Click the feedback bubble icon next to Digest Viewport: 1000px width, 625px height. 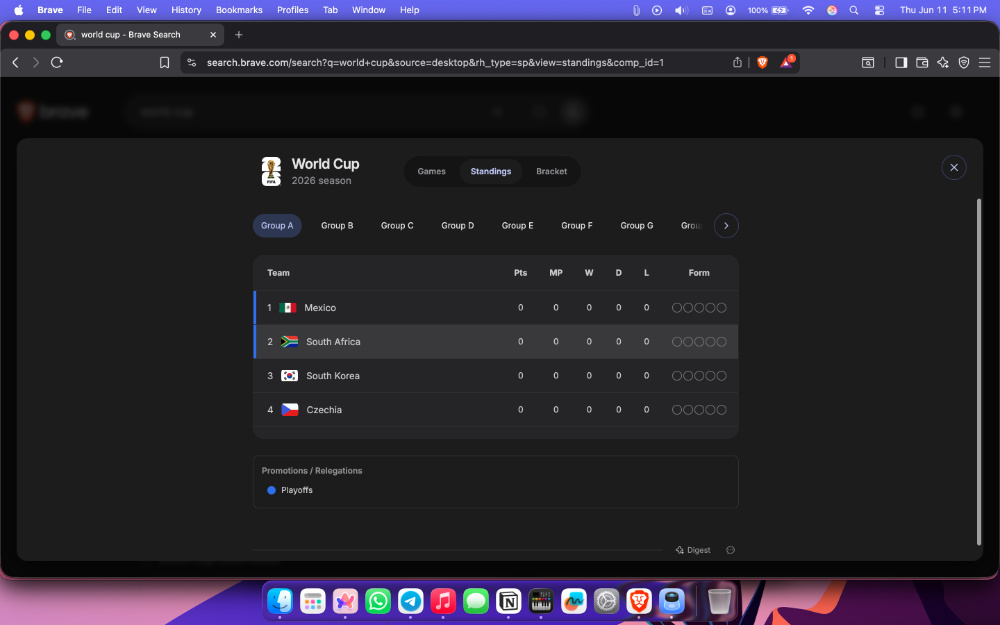click(731, 550)
